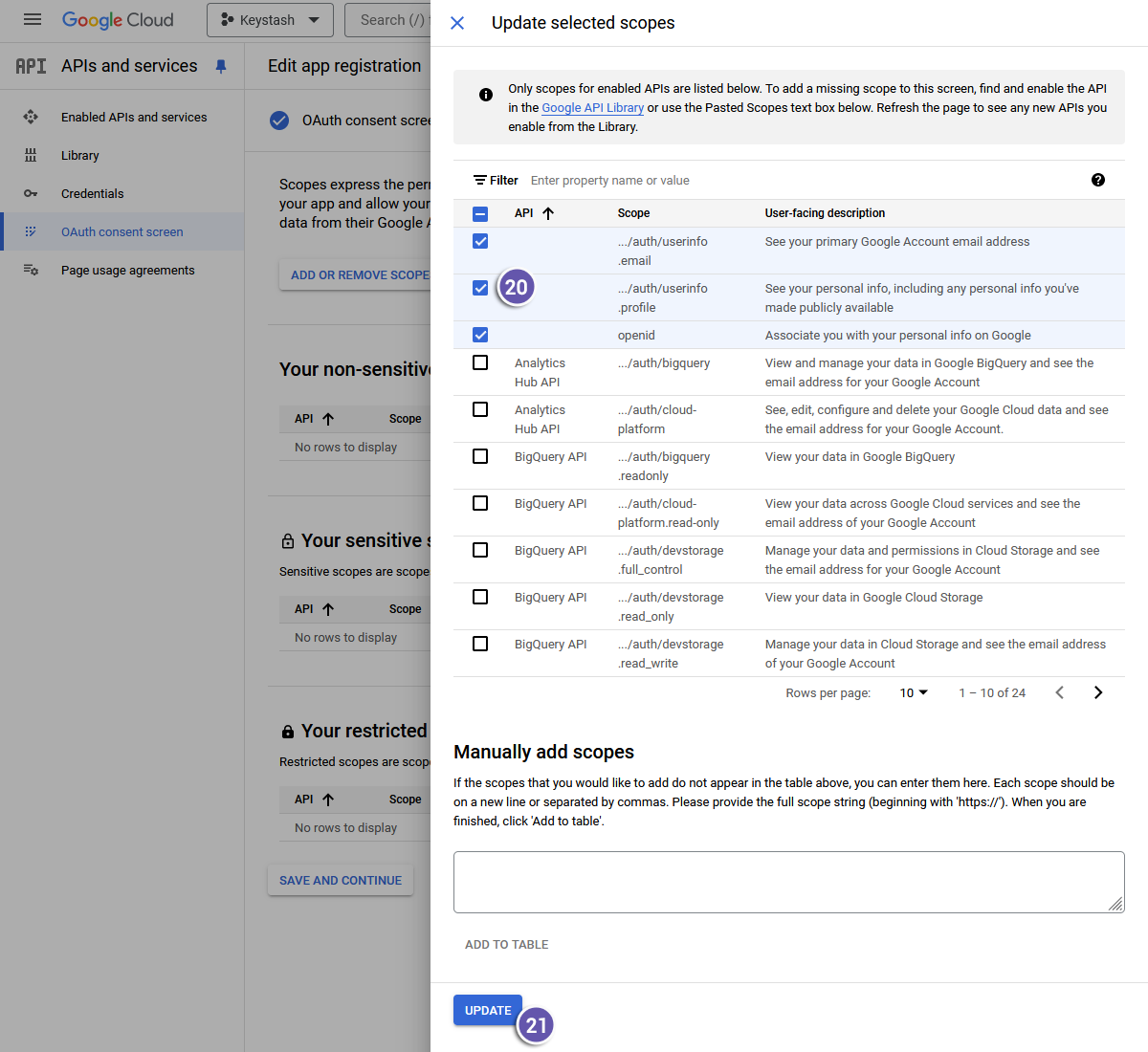Uncheck the userinfo.email scope checkbox
This screenshot has width=1148, height=1052.
pos(480,241)
